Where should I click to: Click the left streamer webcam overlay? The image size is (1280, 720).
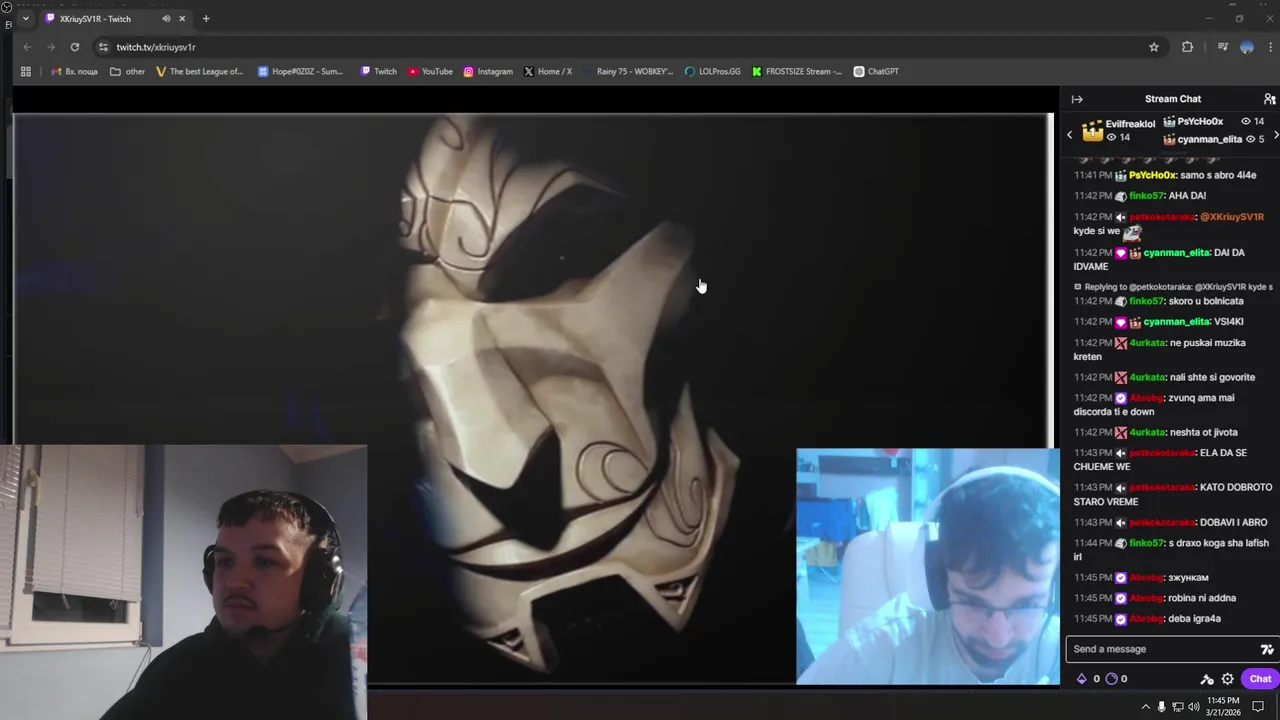pyautogui.click(x=183, y=582)
